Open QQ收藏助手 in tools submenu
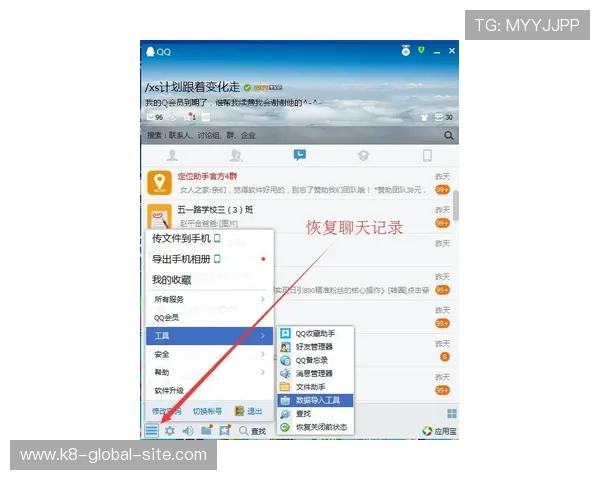This screenshot has width=600, height=480. [315, 333]
